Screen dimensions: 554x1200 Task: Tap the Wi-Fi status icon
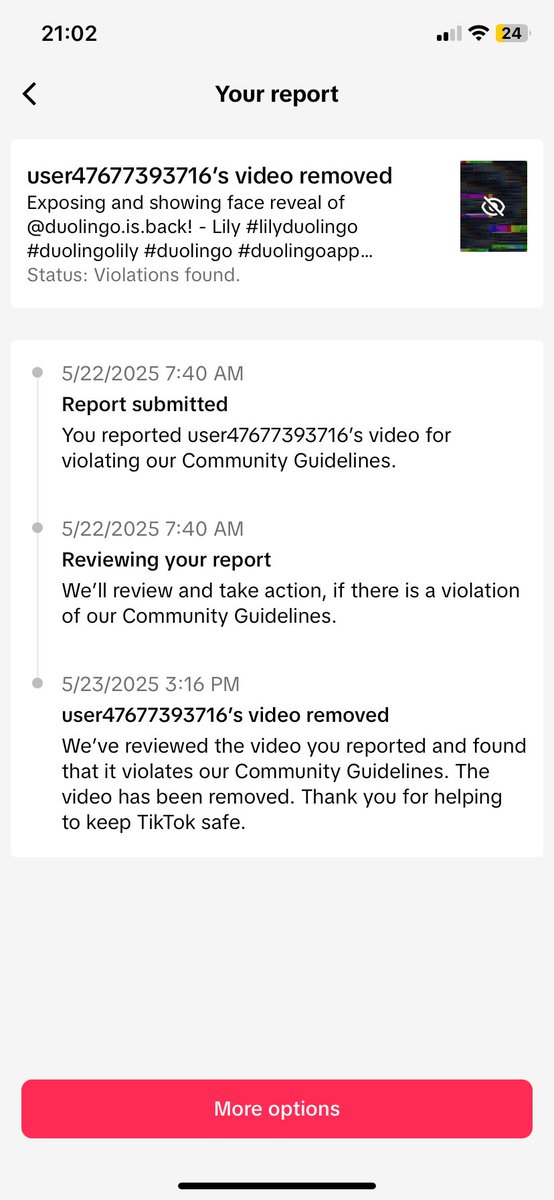[x=479, y=34]
